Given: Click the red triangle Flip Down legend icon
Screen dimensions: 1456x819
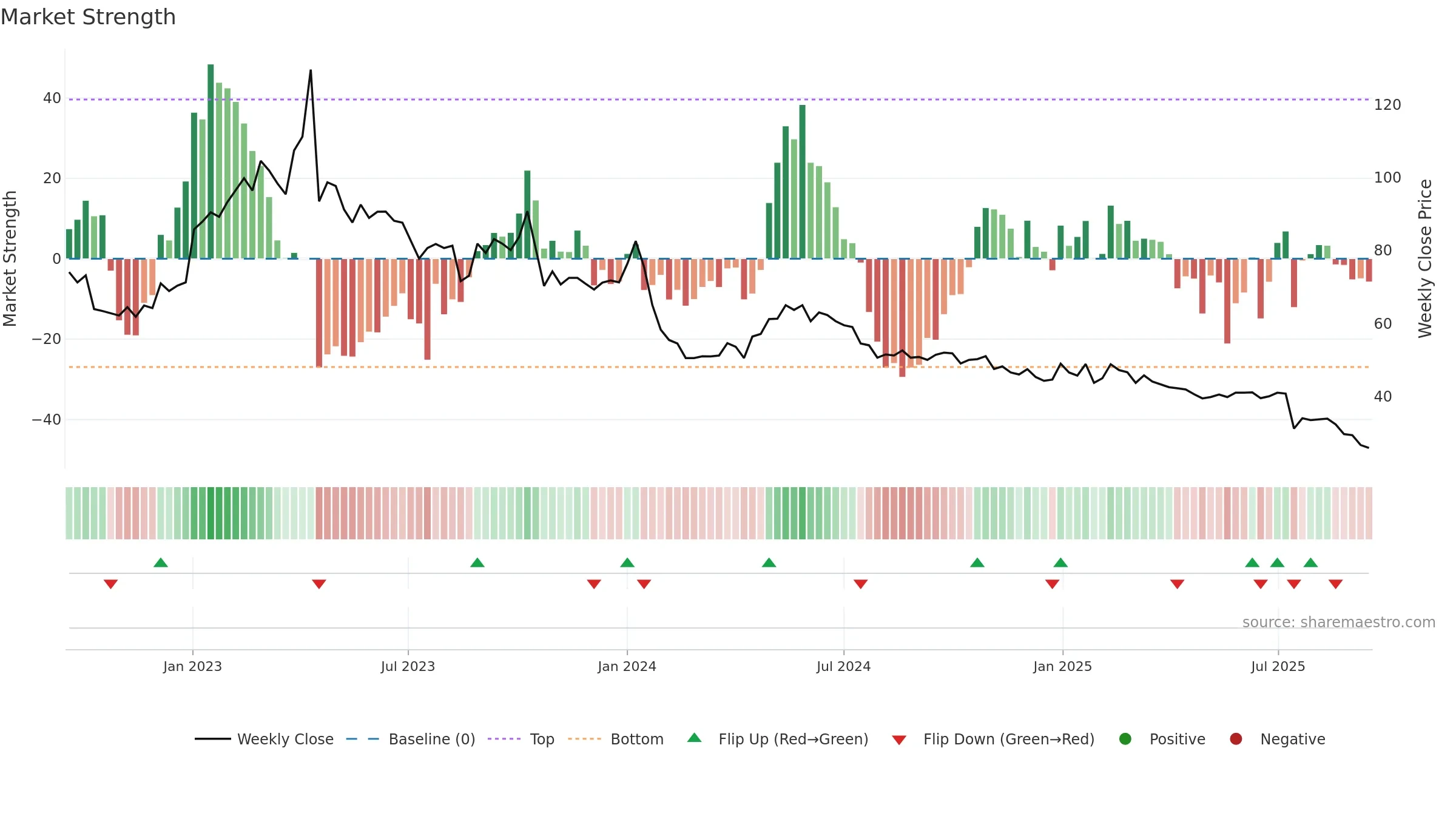Looking at the screenshot, I should point(899,740).
